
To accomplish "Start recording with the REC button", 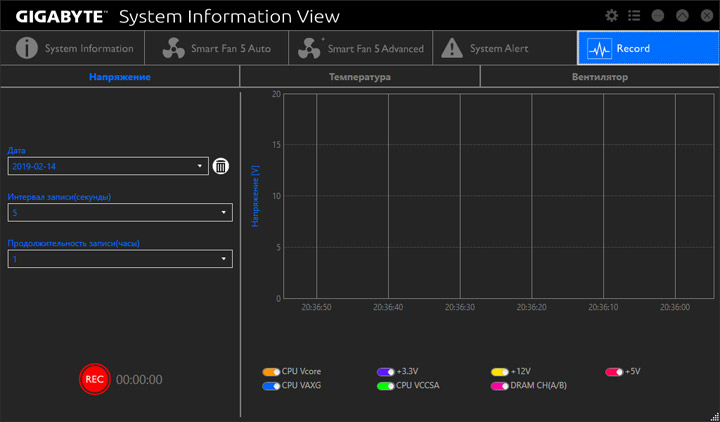I will point(95,379).
